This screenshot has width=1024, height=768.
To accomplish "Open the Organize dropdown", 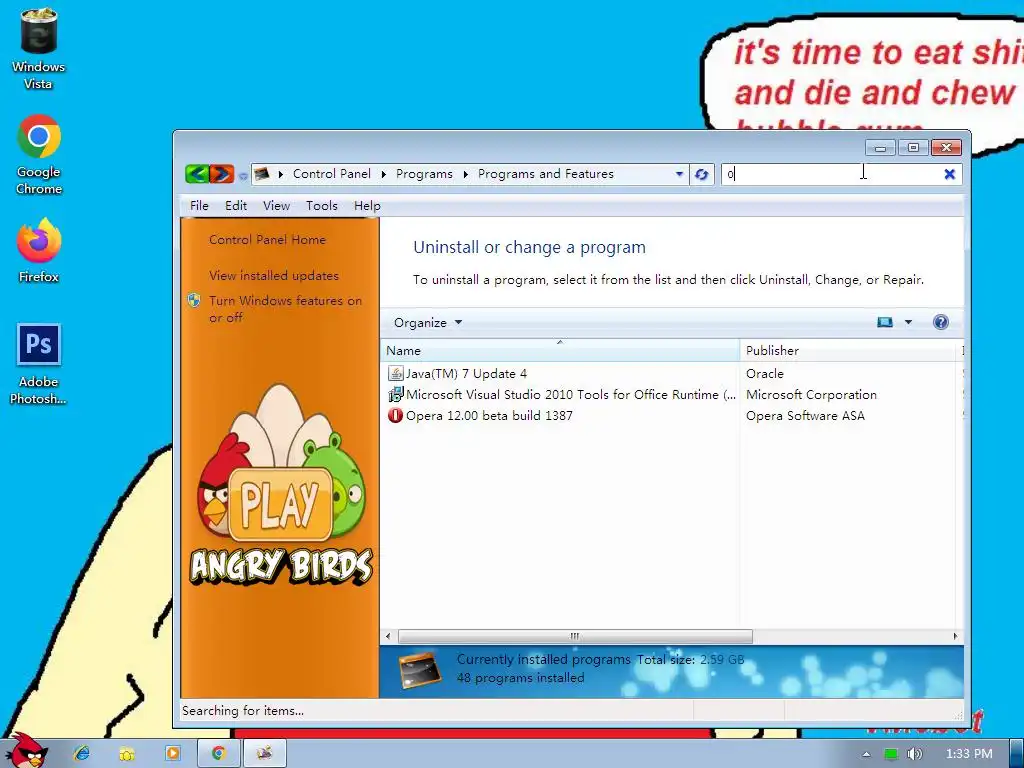I will pos(428,323).
